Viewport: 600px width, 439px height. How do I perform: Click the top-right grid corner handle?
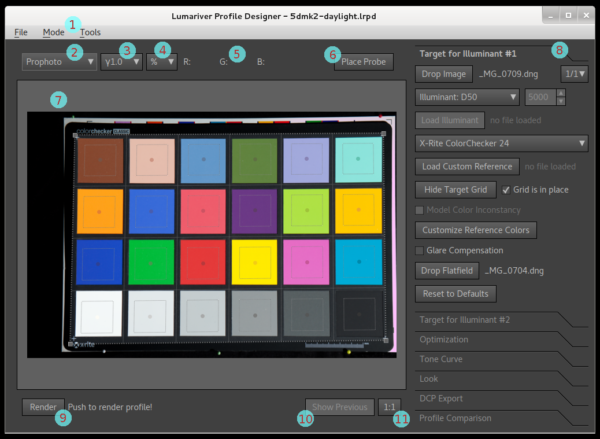coord(383,134)
